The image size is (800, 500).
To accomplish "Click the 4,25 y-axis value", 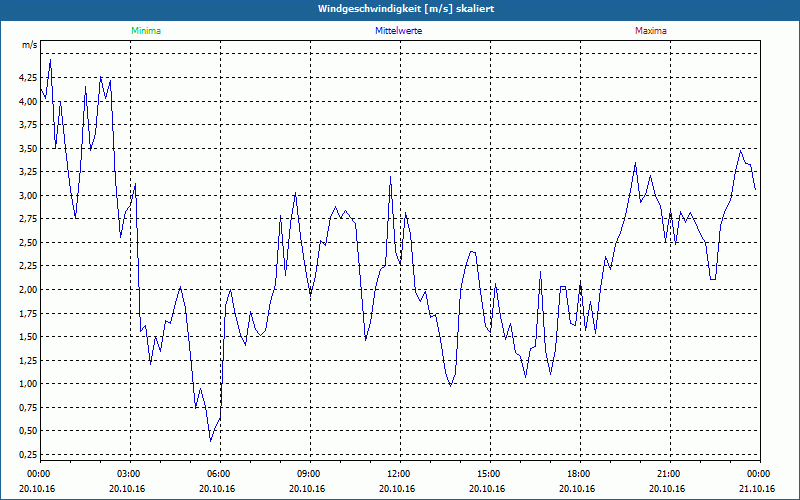I will 29,78.
